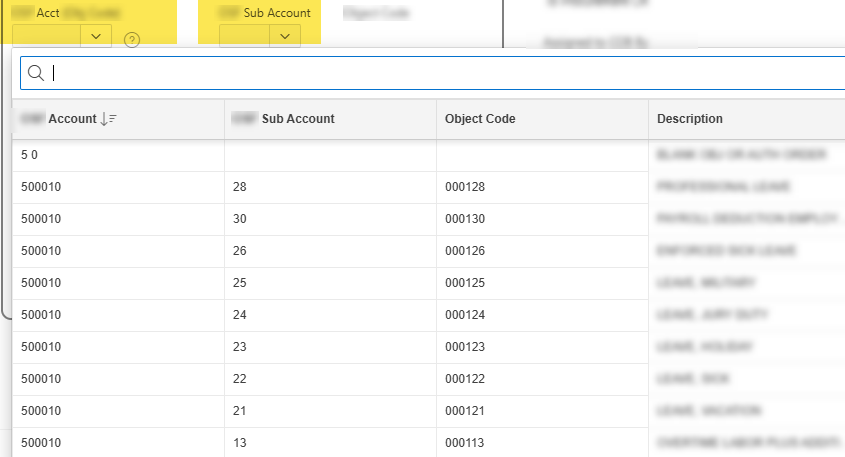845x457 pixels.
Task: Click the help question mark icon
Action: (132, 40)
